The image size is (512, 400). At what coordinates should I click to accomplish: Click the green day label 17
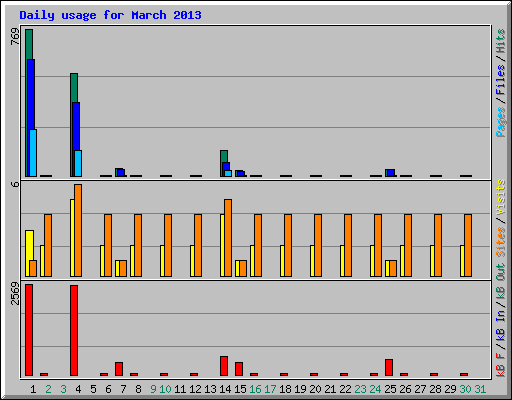click(270, 389)
